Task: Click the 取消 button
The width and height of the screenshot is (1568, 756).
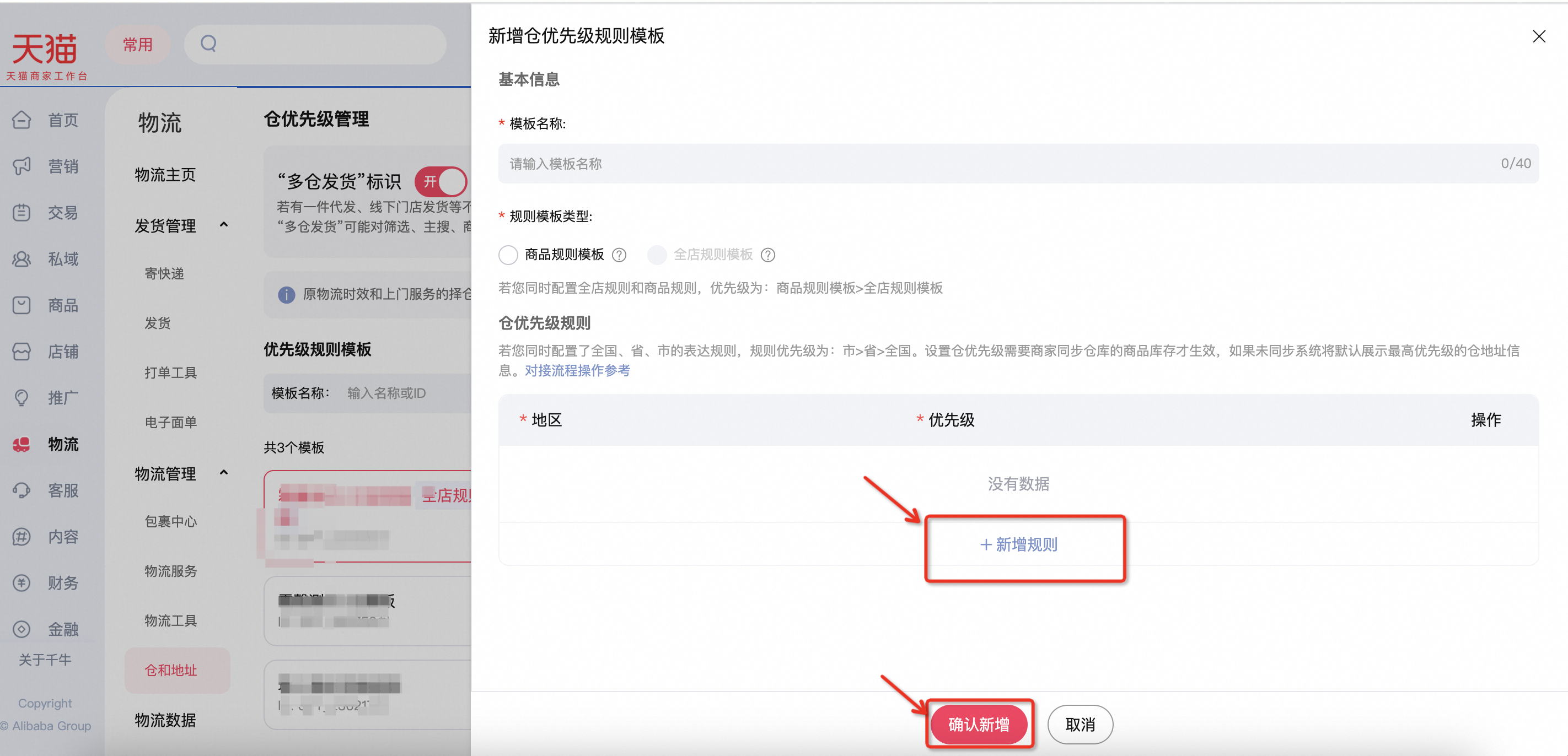Action: pyautogui.click(x=1080, y=725)
